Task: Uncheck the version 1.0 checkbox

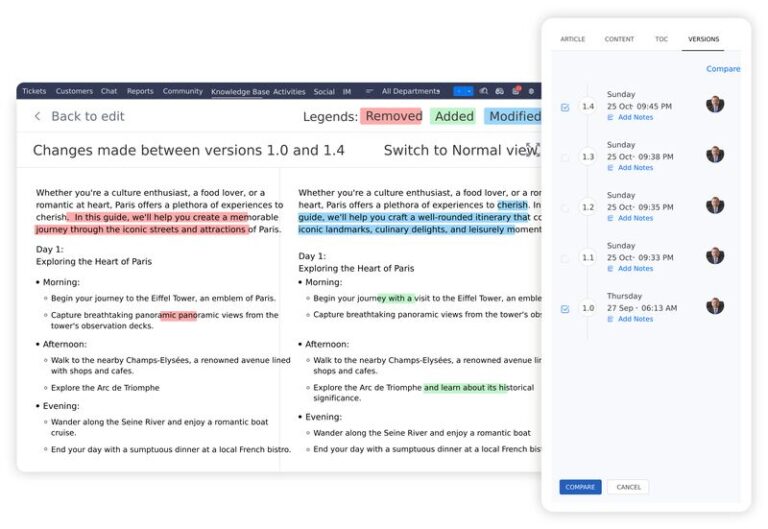Action: point(565,309)
